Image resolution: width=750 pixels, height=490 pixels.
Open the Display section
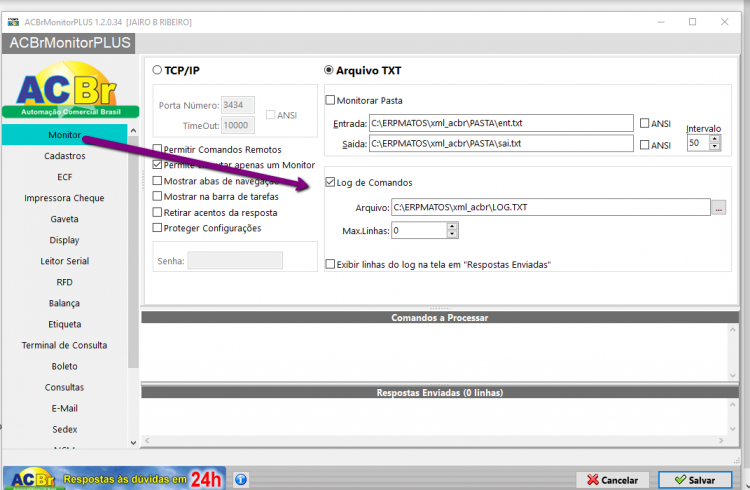tap(65, 240)
